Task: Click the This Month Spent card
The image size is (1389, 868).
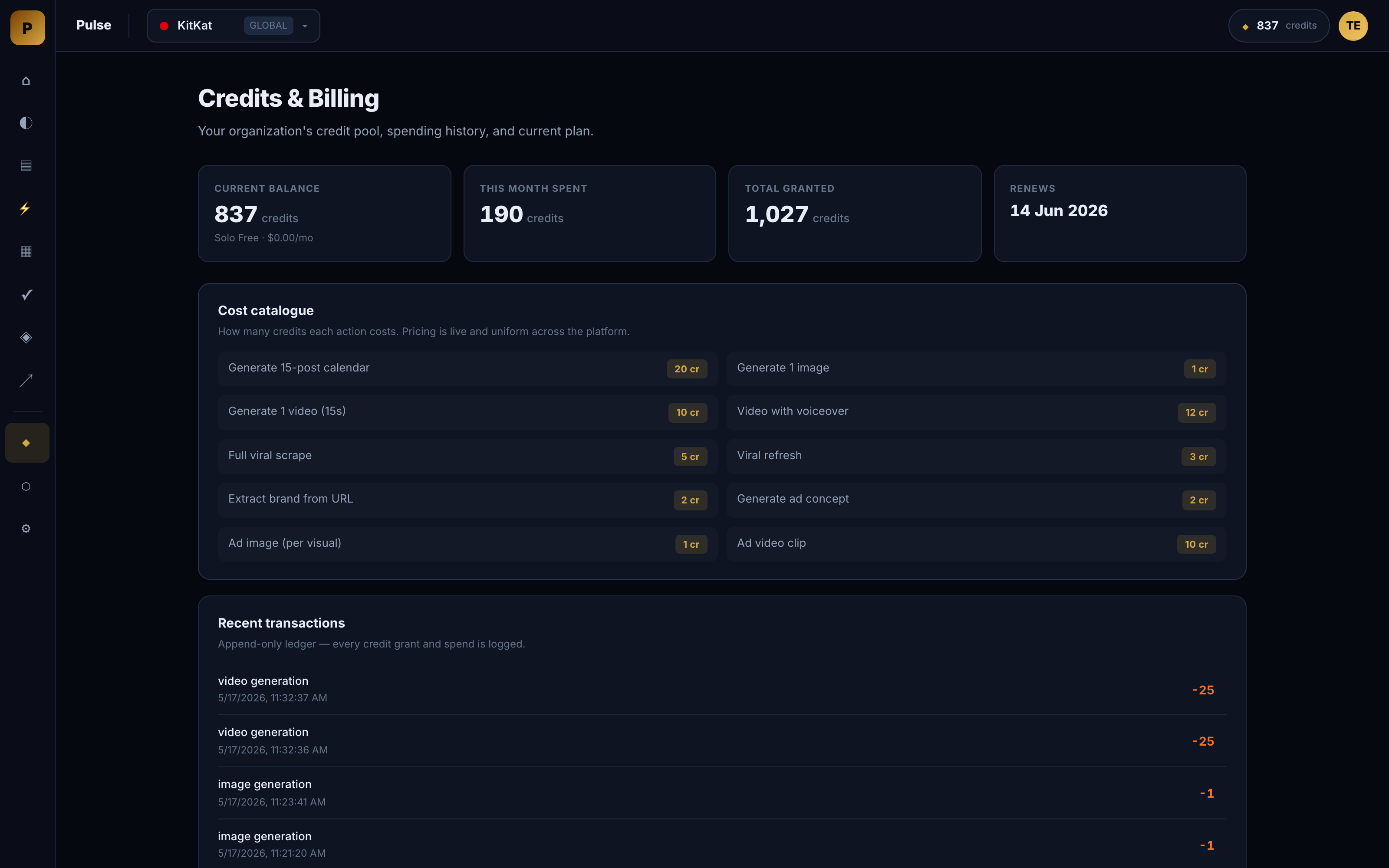Action: point(589,214)
